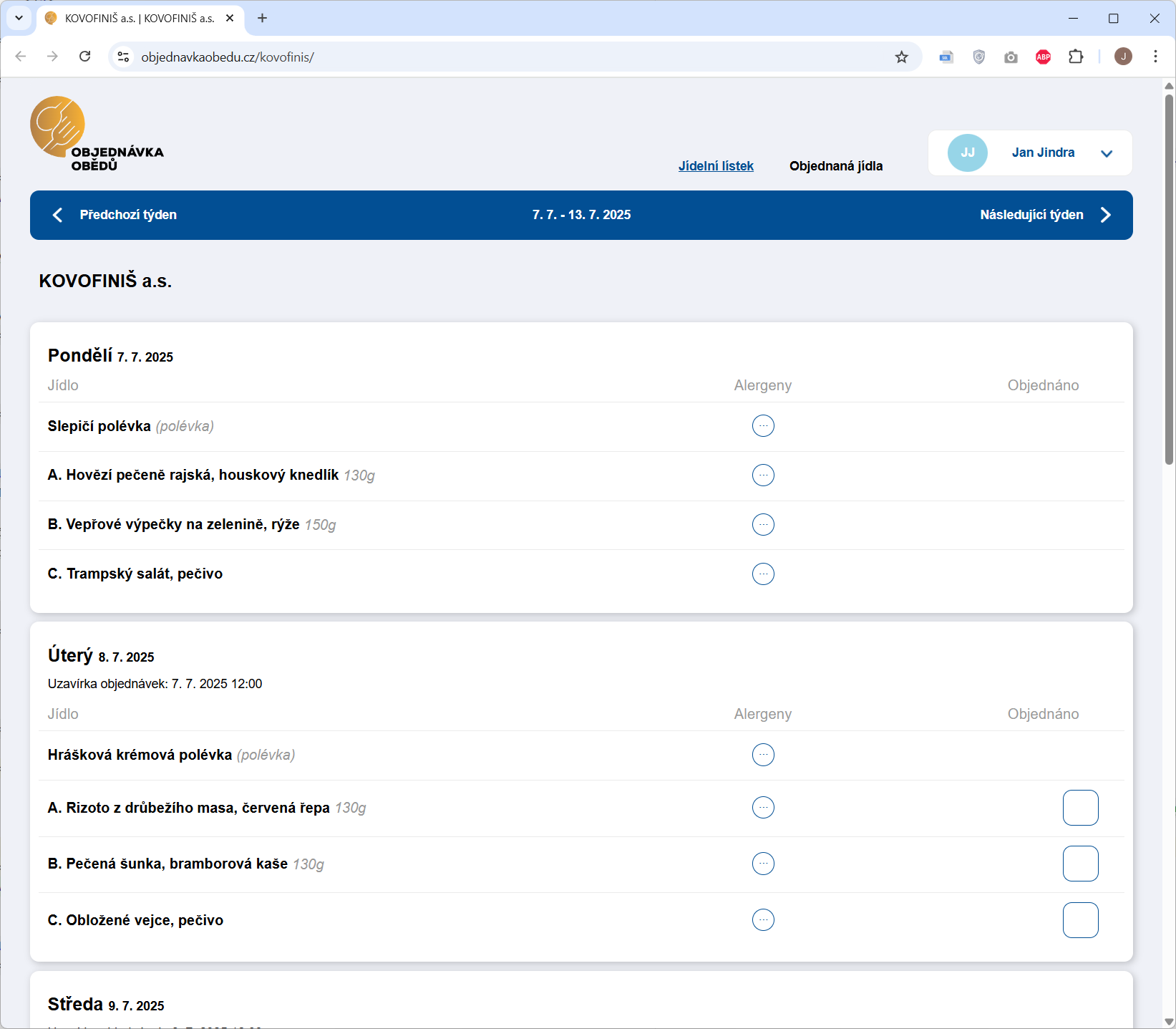The width and height of the screenshot is (1176, 1029).
Task: Show allergens for Hovězí pečeně rajská
Action: pyautogui.click(x=763, y=475)
